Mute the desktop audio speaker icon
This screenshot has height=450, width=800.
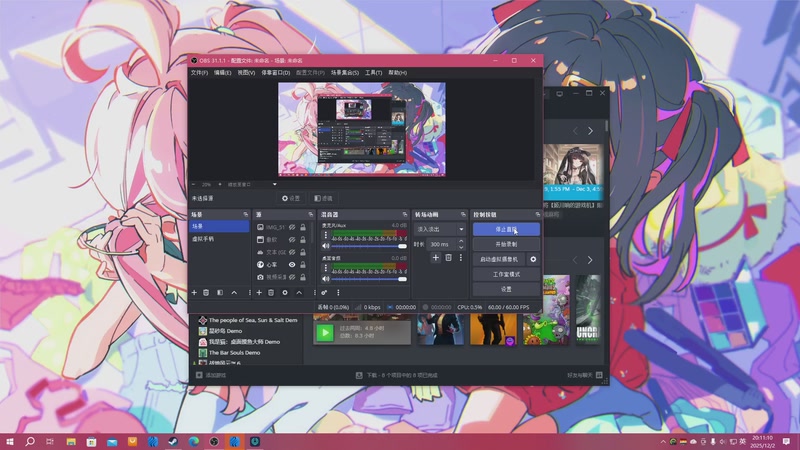[x=326, y=279]
